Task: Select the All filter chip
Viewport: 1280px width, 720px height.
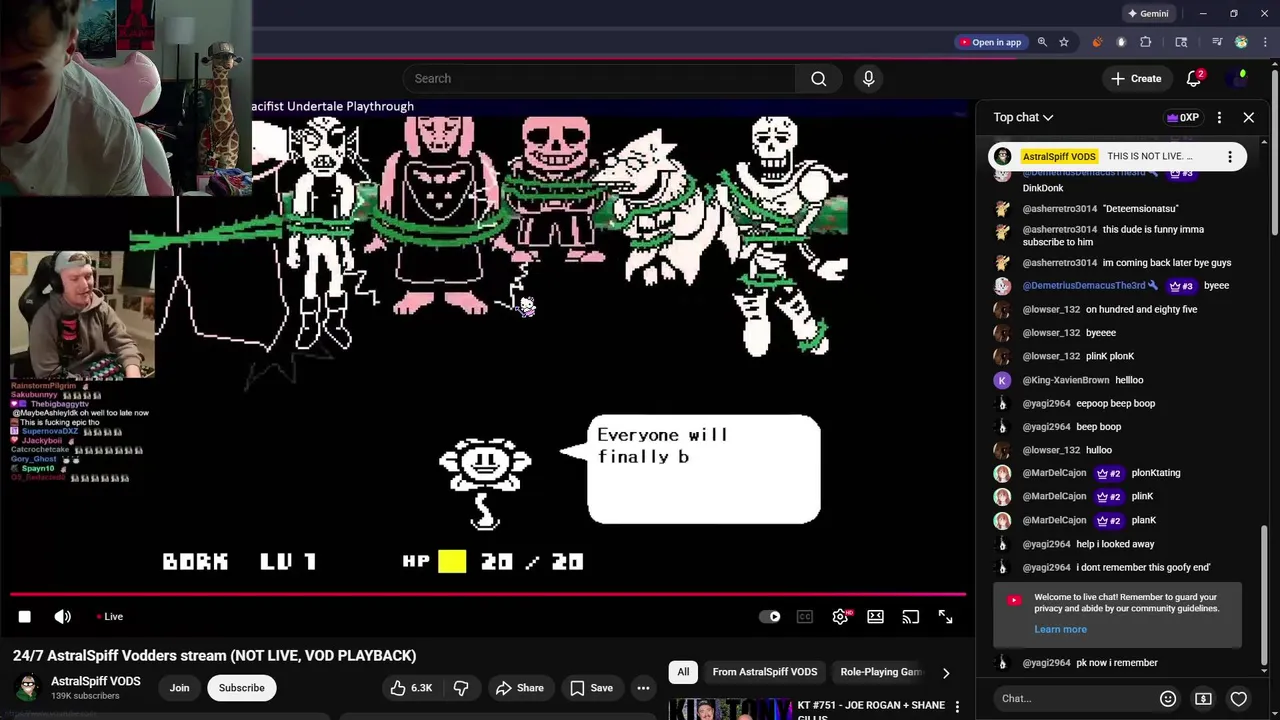Action: click(x=683, y=672)
